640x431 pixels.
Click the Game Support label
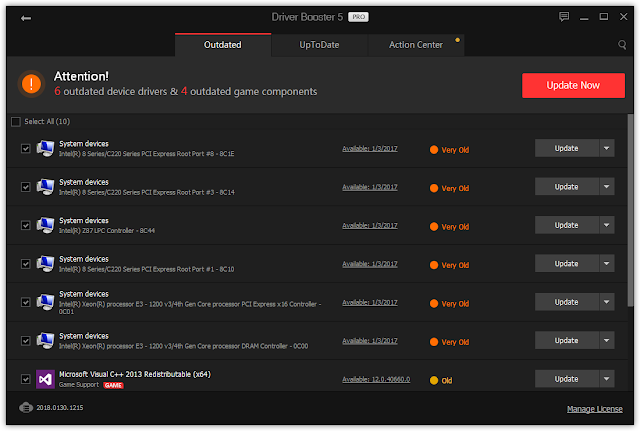click(x=79, y=385)
